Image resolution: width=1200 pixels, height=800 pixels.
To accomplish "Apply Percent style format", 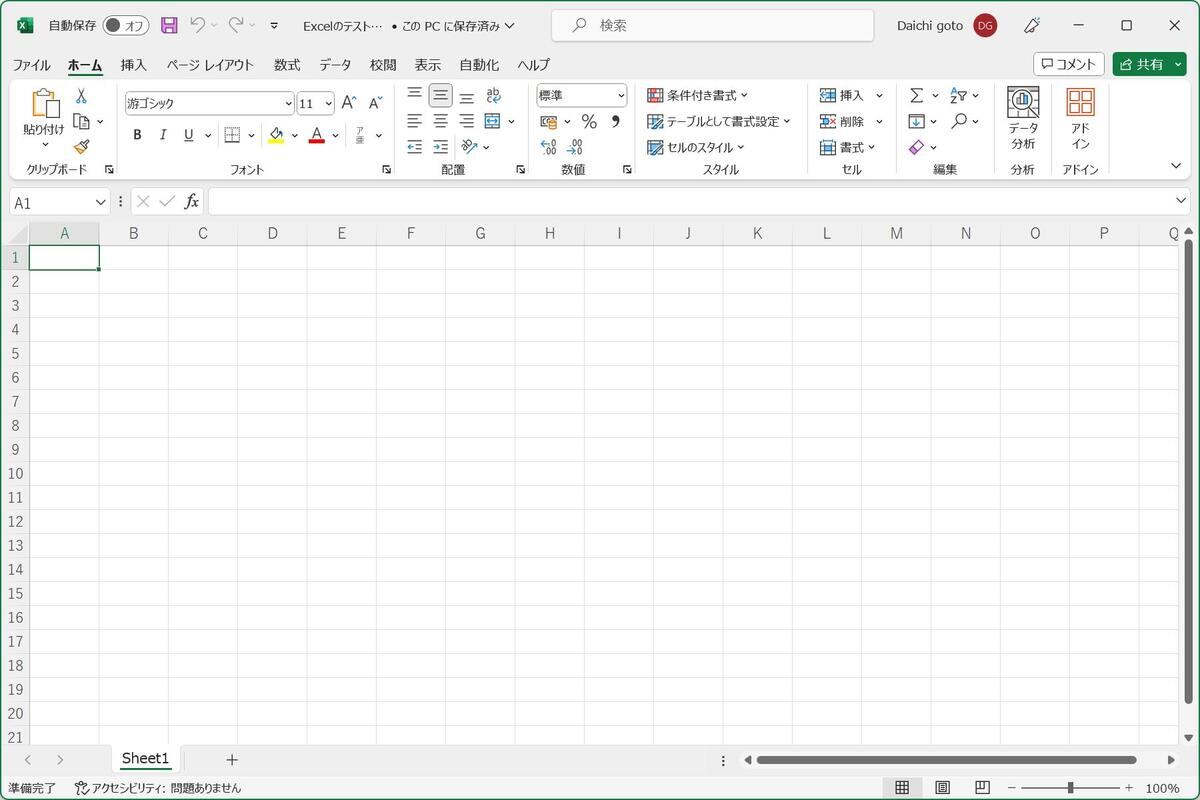I will pyautogui.click(x=589, y=121).
